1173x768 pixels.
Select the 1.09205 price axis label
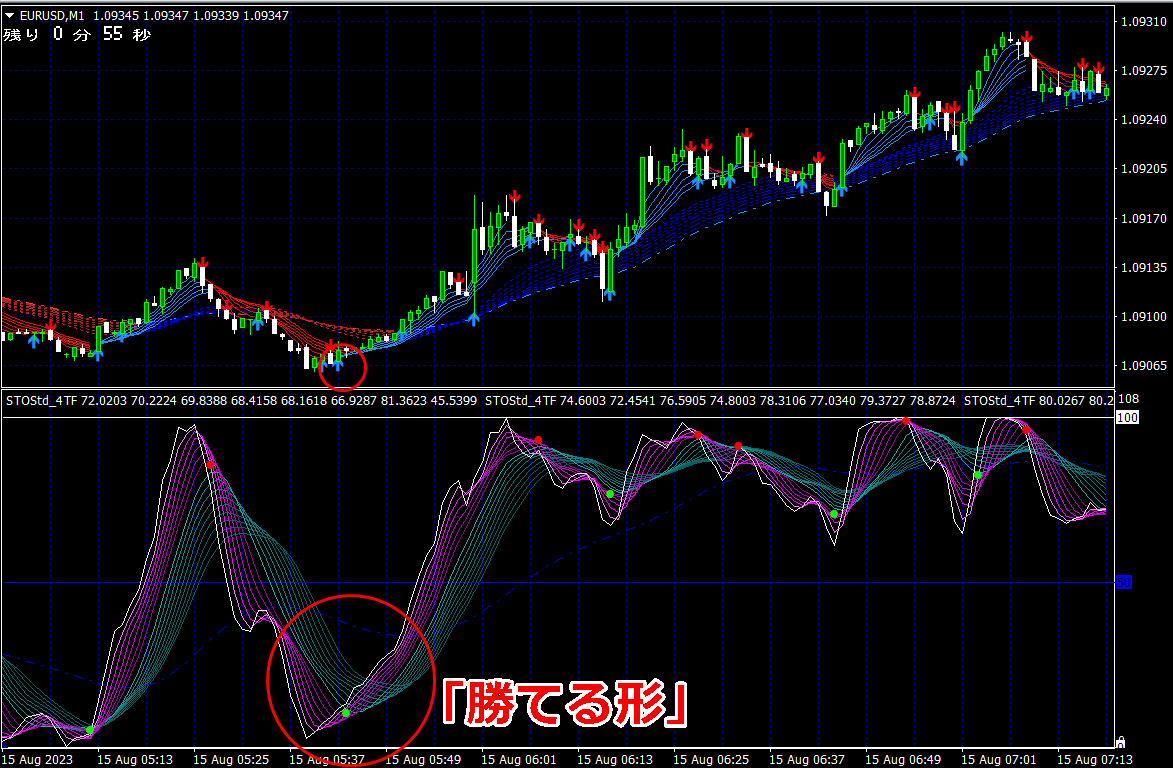coord(1144,169)
